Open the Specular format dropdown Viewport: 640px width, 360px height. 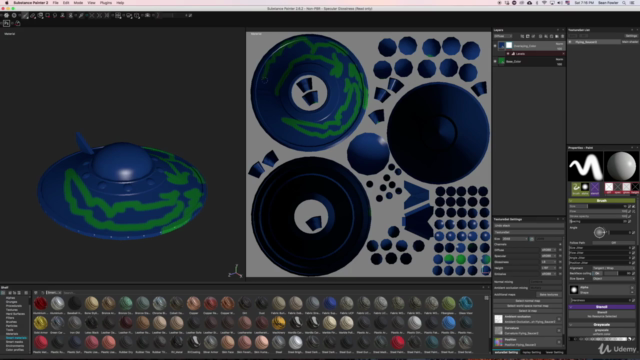549,256
